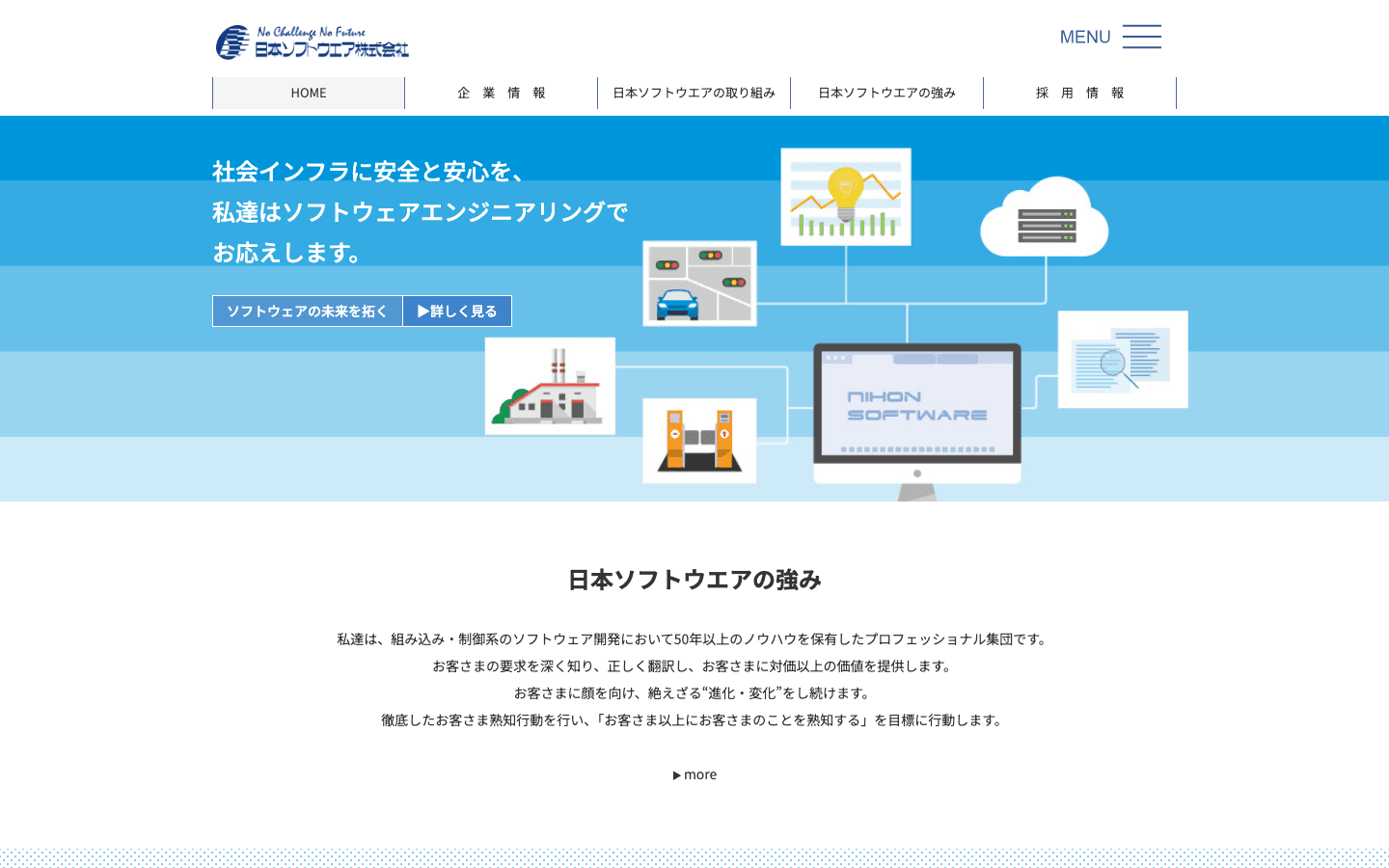This screenshot has height=868, width=1389.
Task: Click the sentence beginning お客さまの要求を深く知り
Action: coord(694,665)
